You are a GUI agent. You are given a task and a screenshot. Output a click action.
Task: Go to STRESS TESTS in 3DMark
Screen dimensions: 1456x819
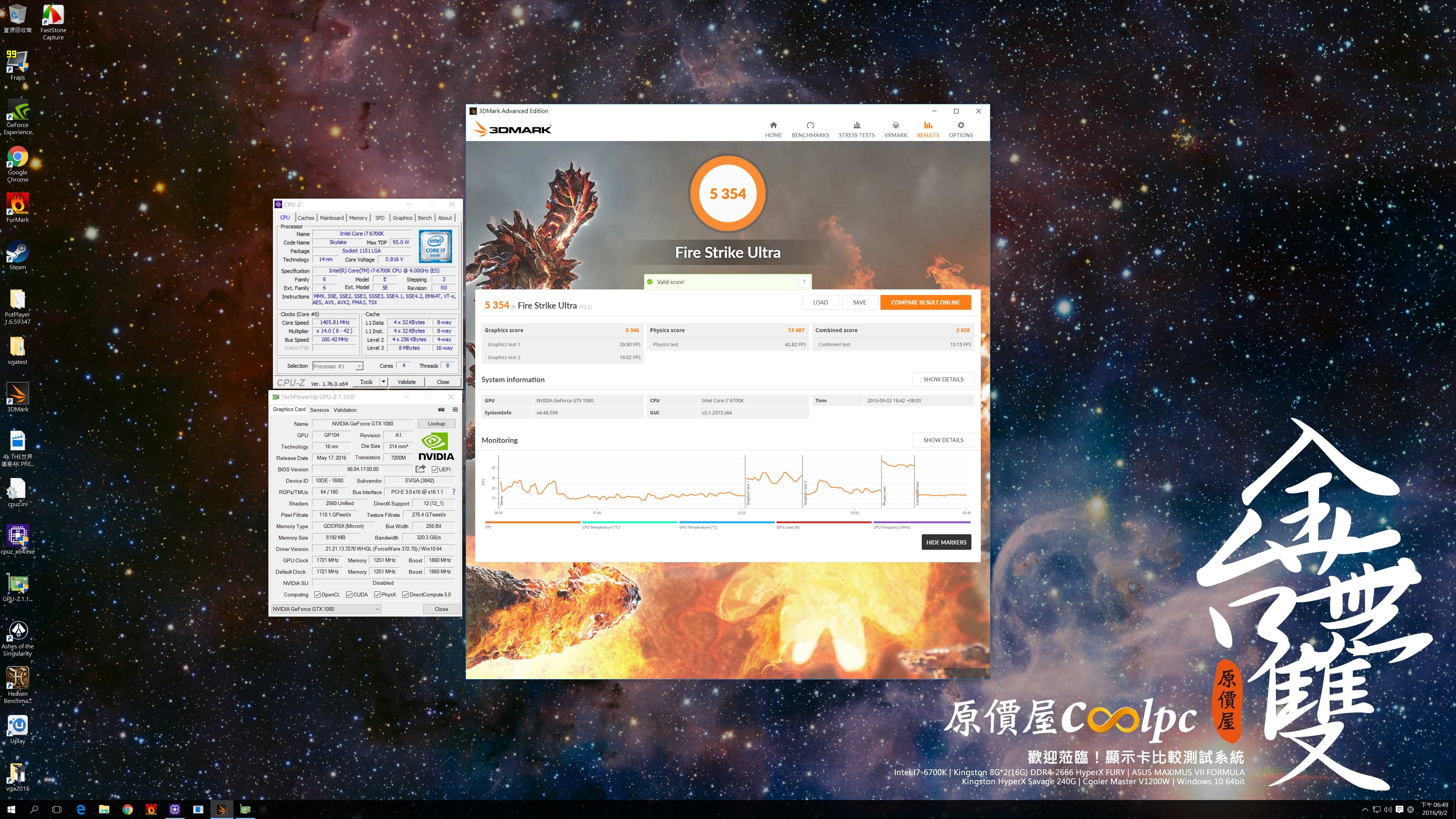tap(856, 129)
